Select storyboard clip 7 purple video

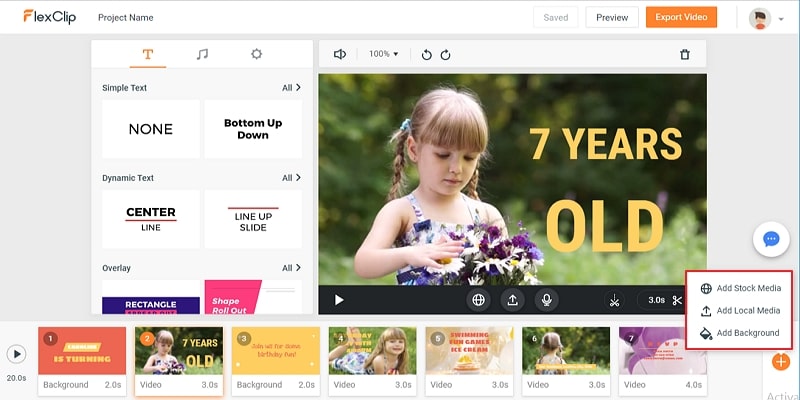point(663,361)
